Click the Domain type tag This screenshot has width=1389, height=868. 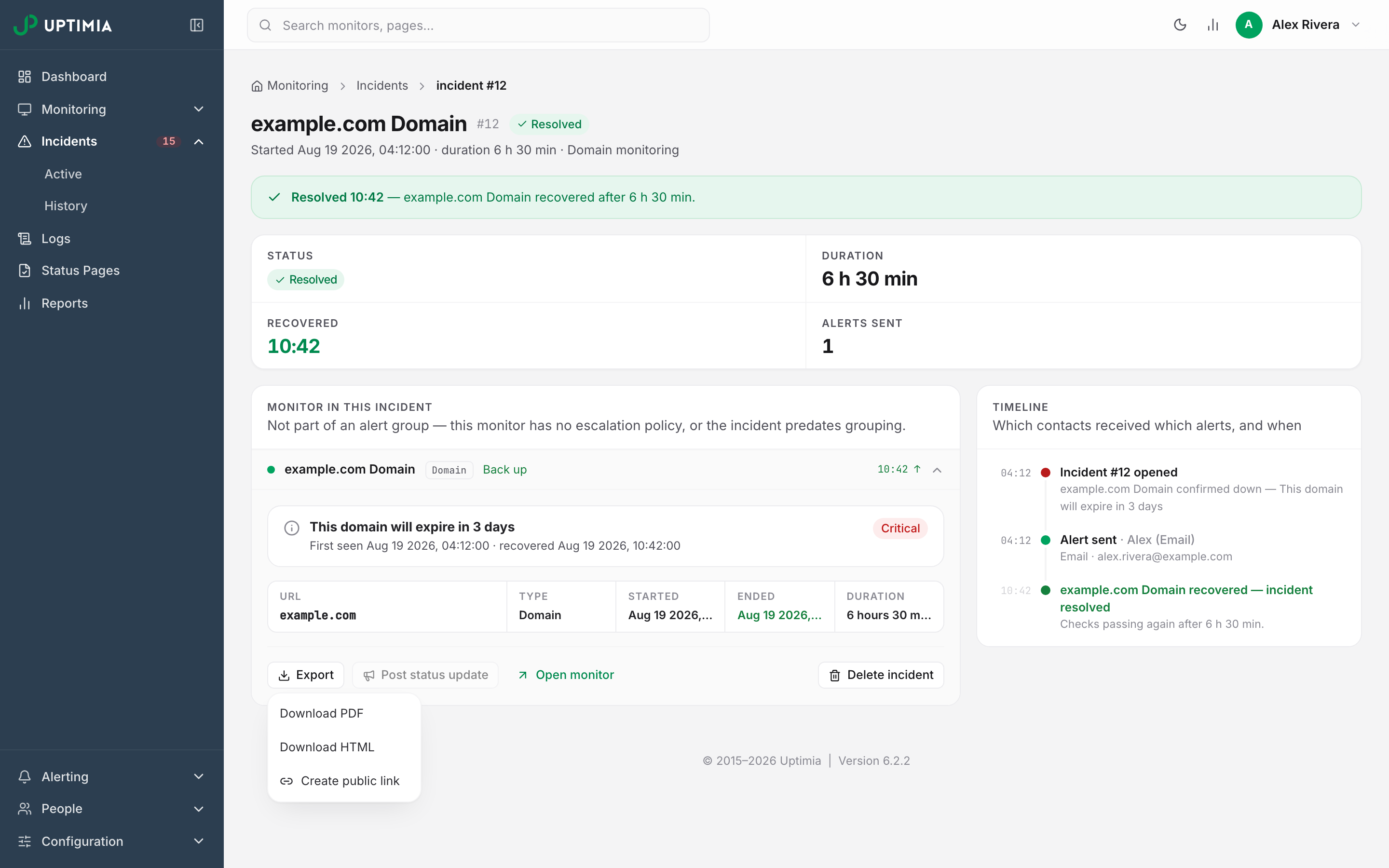click(449, 470)
